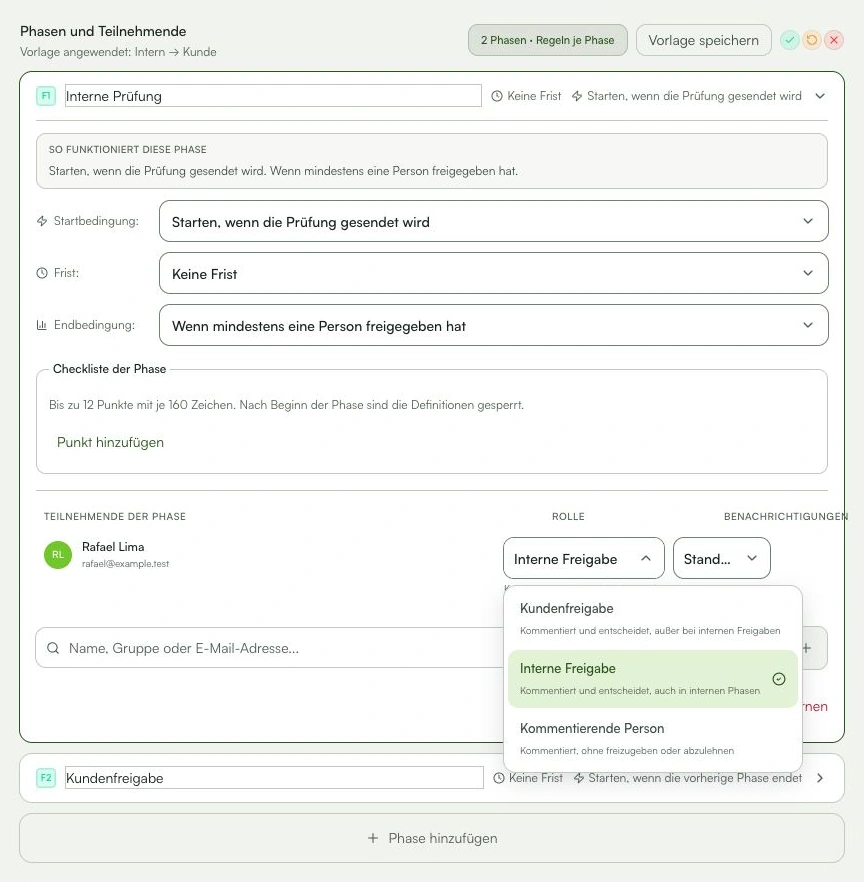Click the red X discard icon
Viewport: 864px width, 882px height.
point(834,40)
